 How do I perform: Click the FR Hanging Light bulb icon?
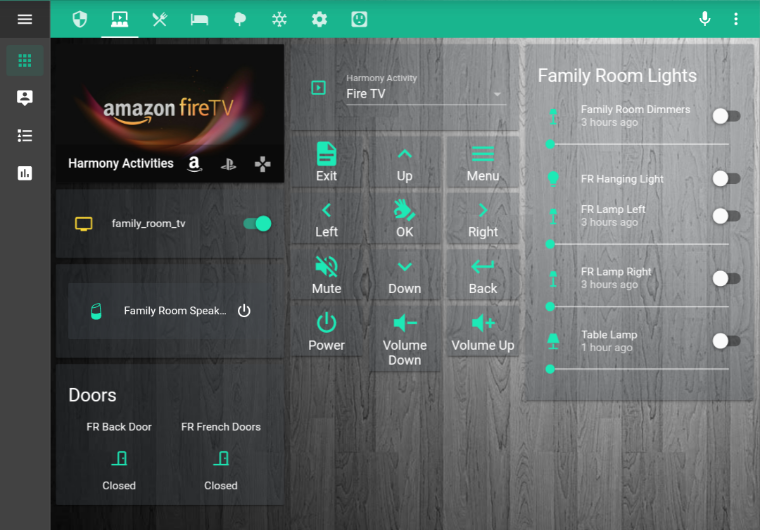(x=553, y=179)
